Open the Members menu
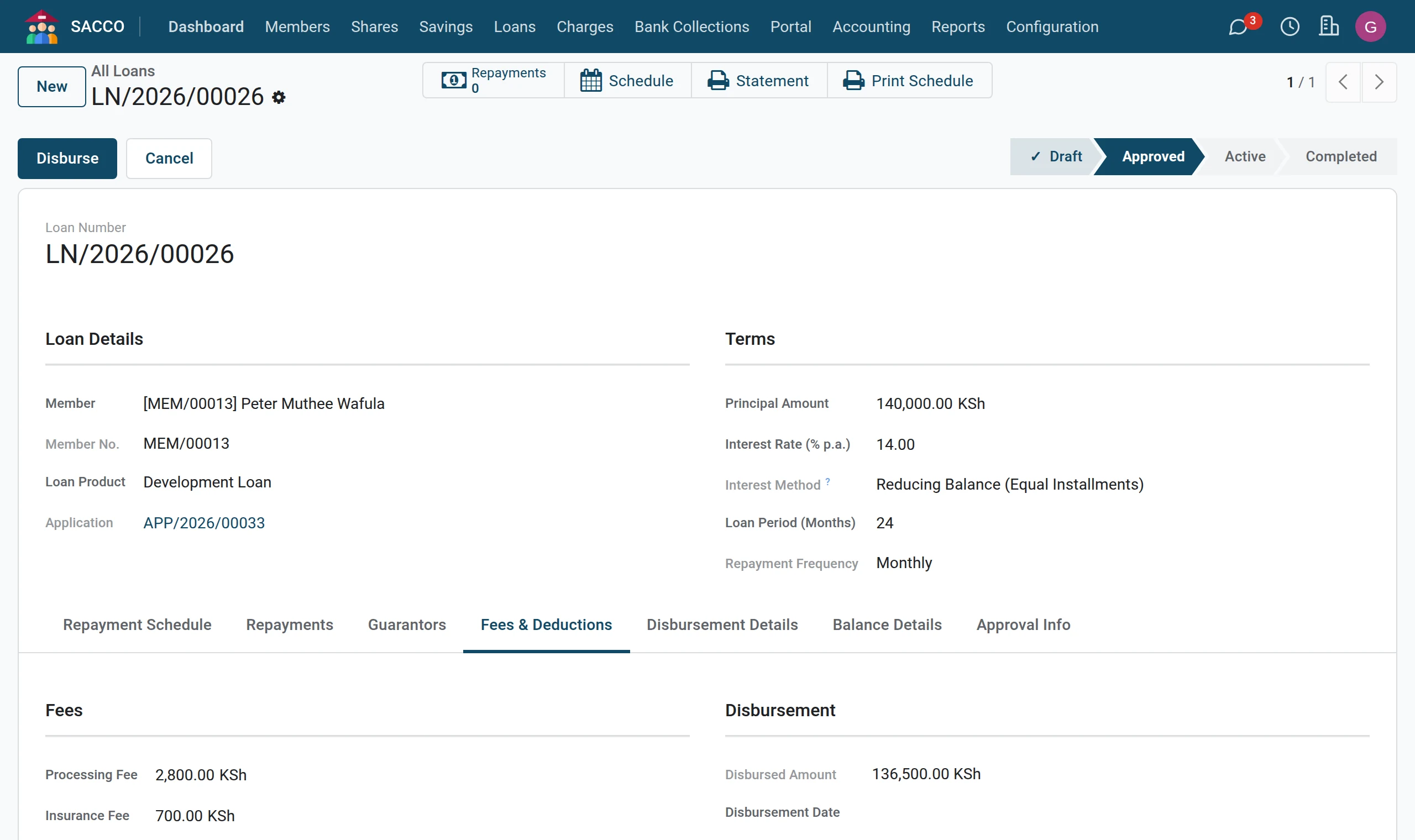Image resolution: width=1415 pixels, height=840 pixels. click(x=297, y=27)
